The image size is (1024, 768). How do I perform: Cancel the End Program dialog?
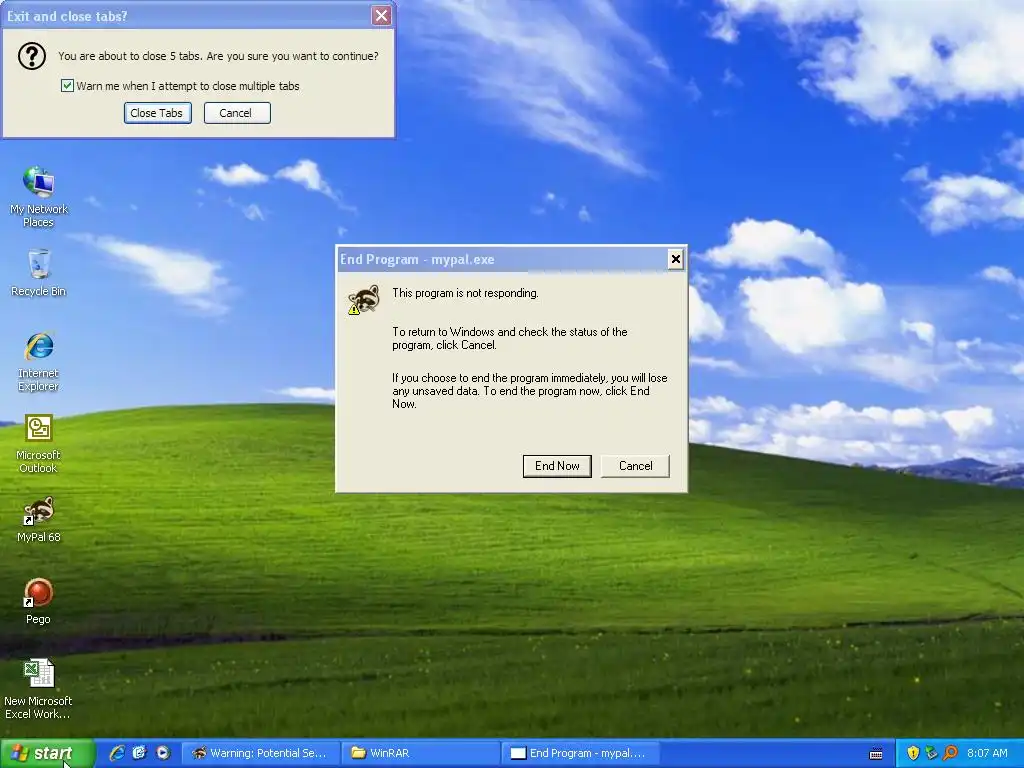(635, 466)
